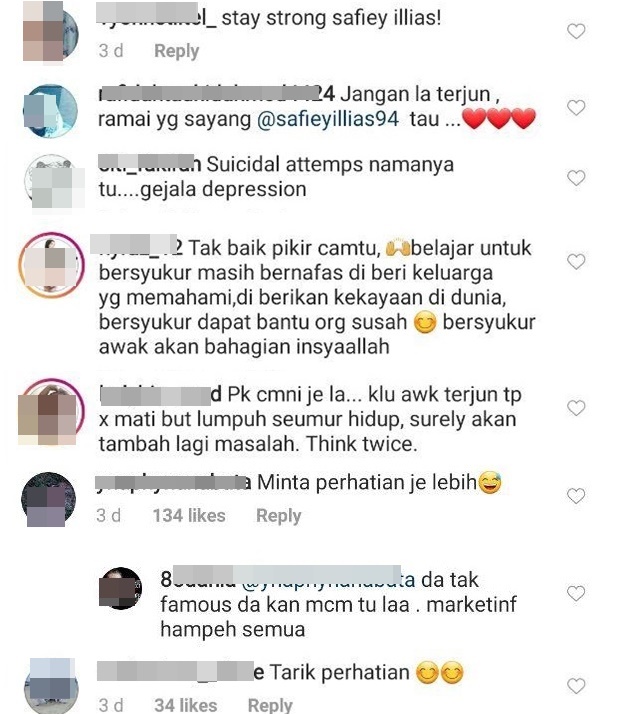Viewport: 619px width, 714px height.
Task: Open profile picture beside 'Jangan la terjun'
Action: point(51,111)
